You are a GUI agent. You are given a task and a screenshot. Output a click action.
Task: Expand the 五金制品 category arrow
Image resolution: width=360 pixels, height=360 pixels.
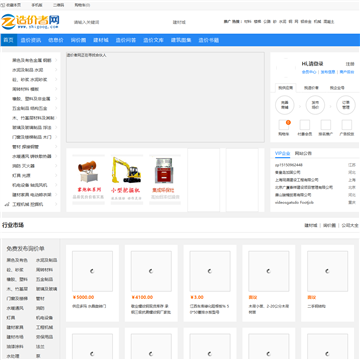point(56,108)
